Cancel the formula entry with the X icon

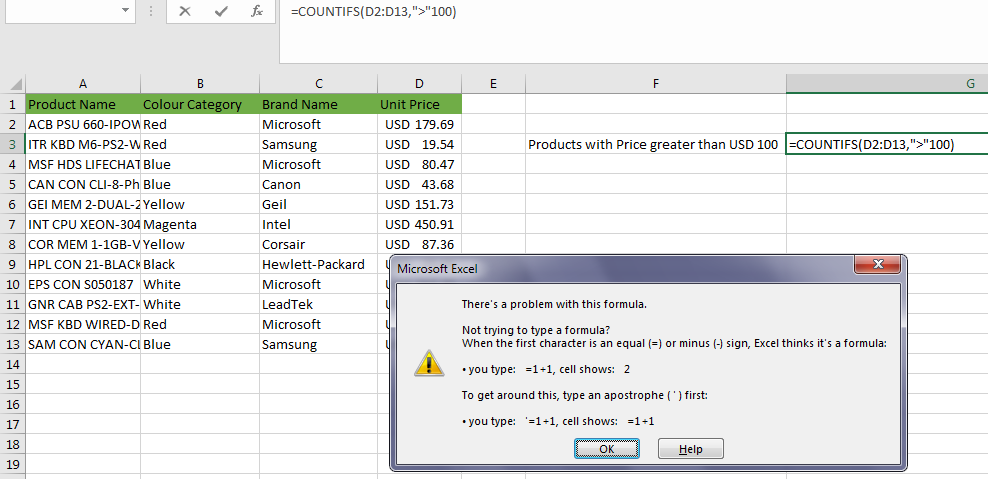pos(185,11)
